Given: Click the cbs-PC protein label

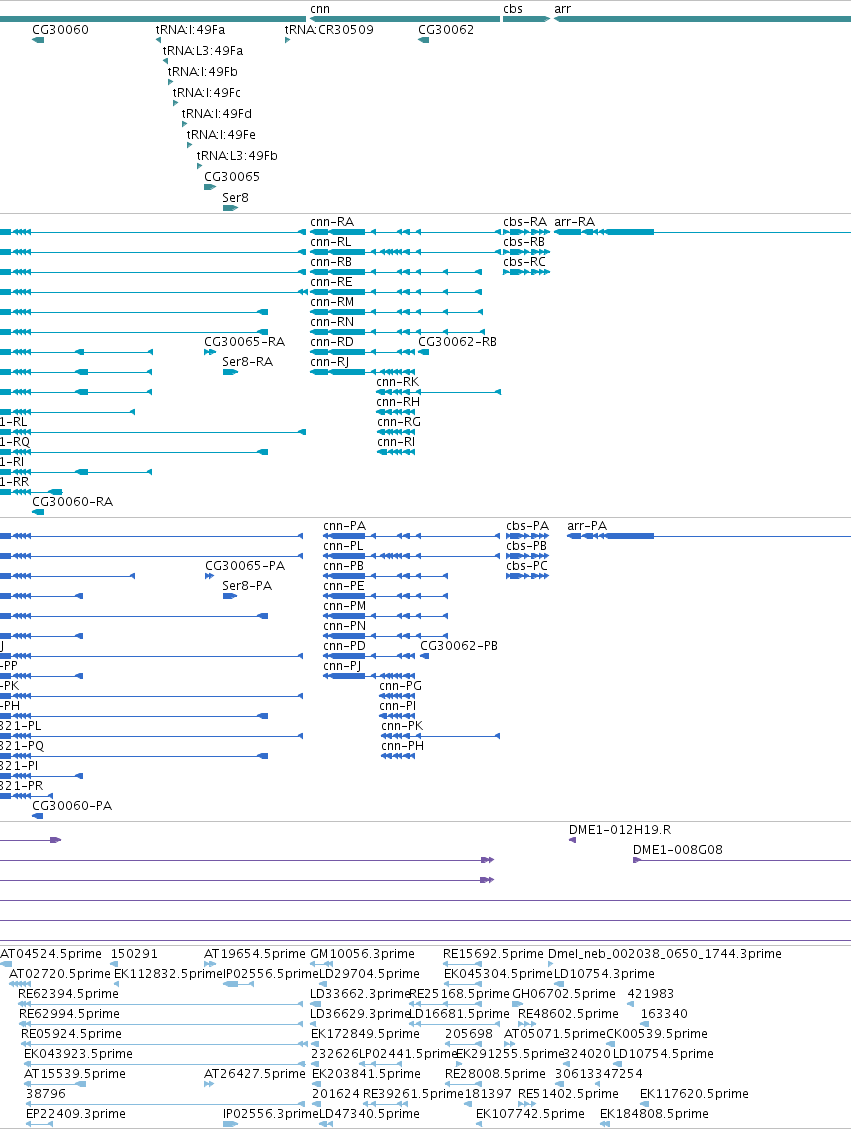Looking at the screenshot, I should (527, 566).
